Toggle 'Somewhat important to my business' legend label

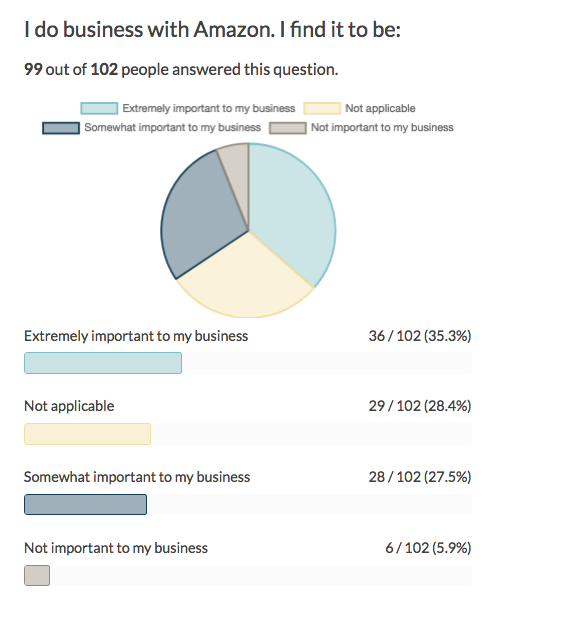pos(173,128)
